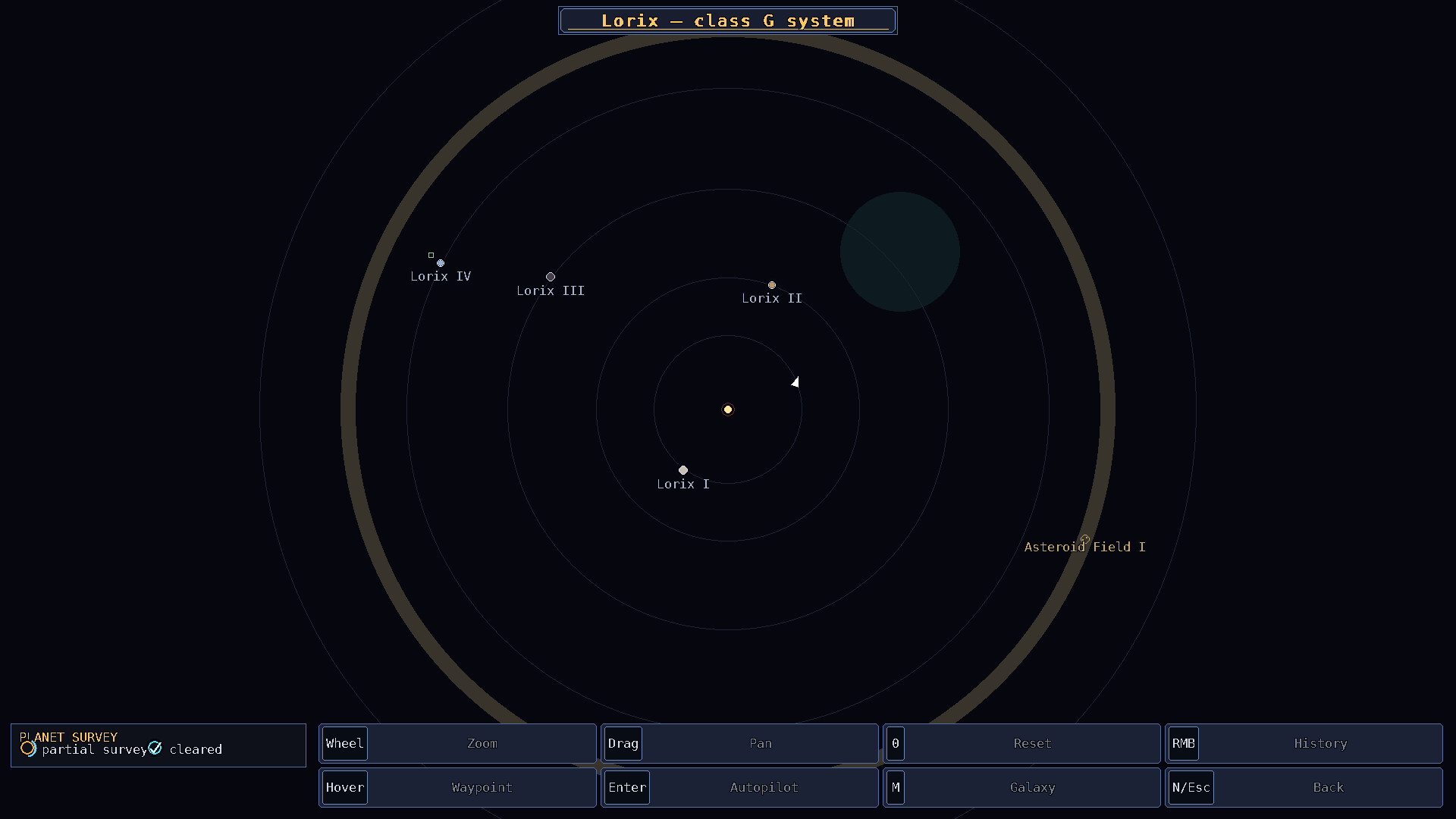Click the Hover Waypoint control
The image size is (1456, 819).
(x=457, y=787)
